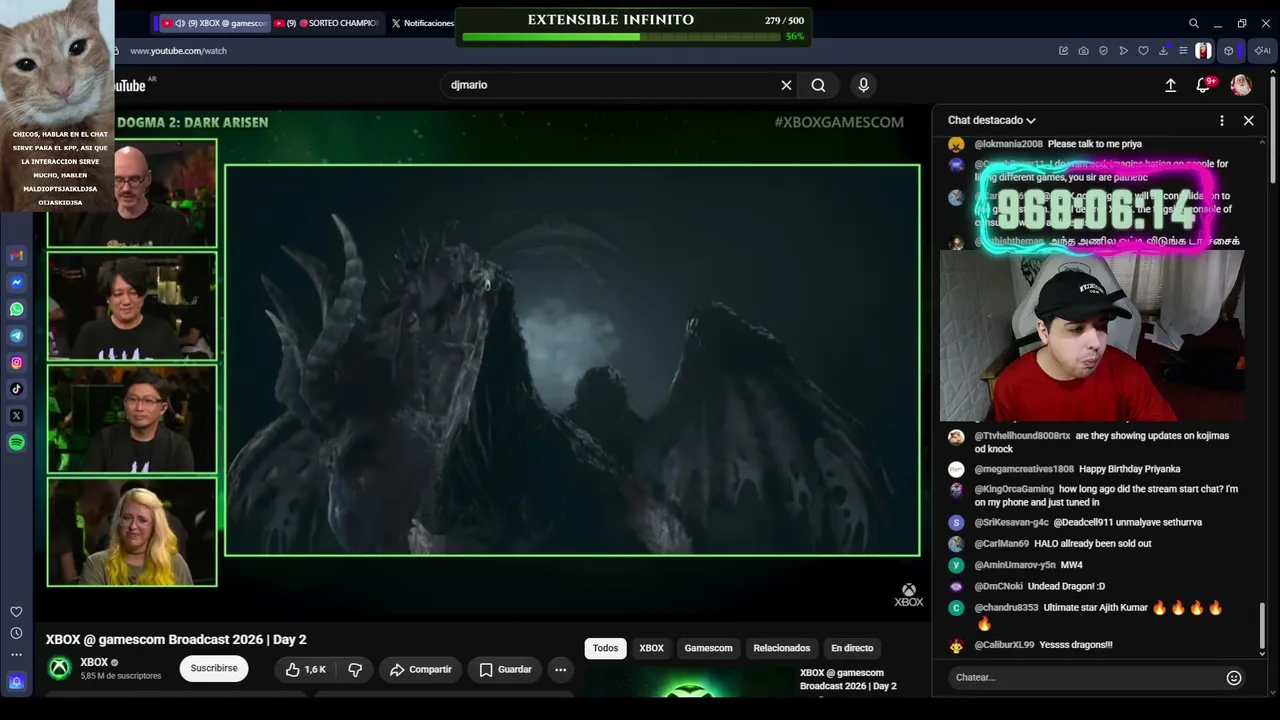Viewport: 1280px width, 720px height.
Task: Close the live chat panel
Action: point(1248,120)
